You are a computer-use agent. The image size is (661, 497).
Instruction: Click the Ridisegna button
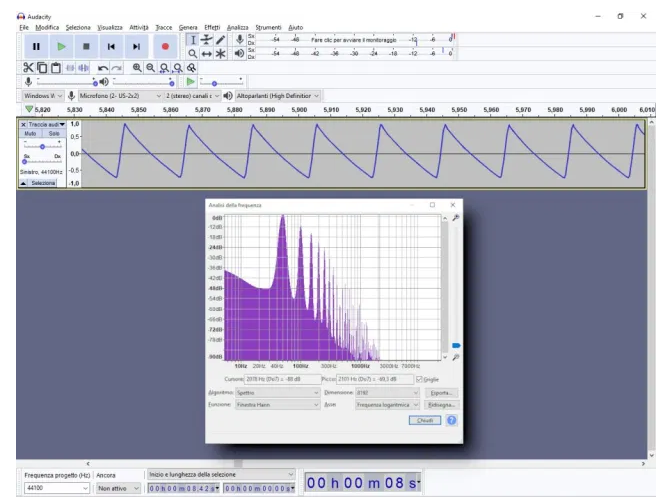[x=441, y=405]
